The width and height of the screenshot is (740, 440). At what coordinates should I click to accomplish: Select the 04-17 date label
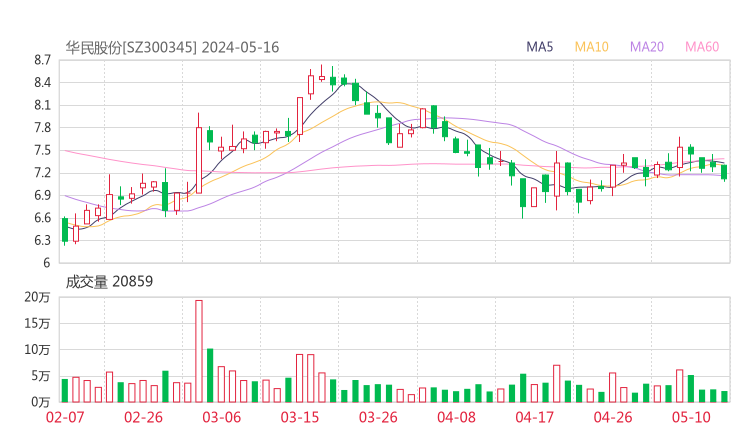(535, 417)
